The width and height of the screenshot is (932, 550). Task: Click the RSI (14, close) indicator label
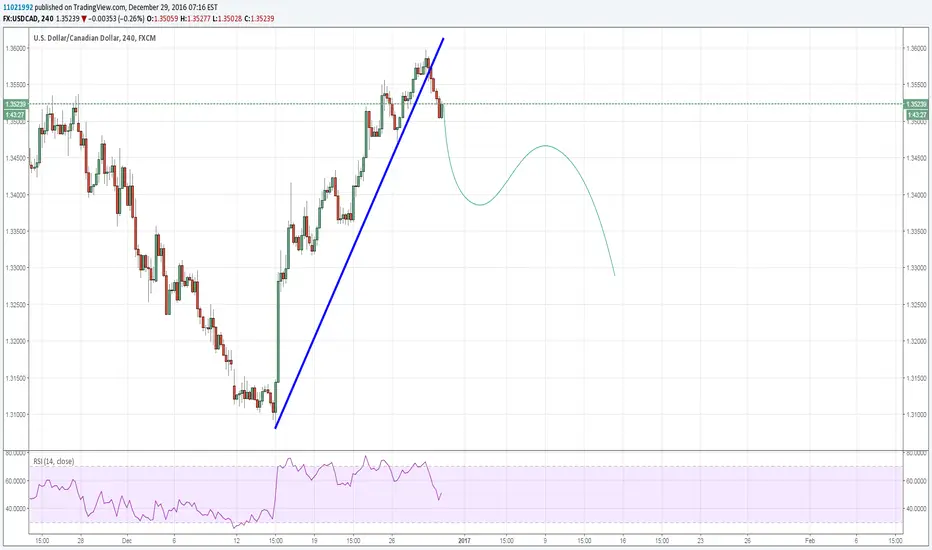[x=53, y=461]
